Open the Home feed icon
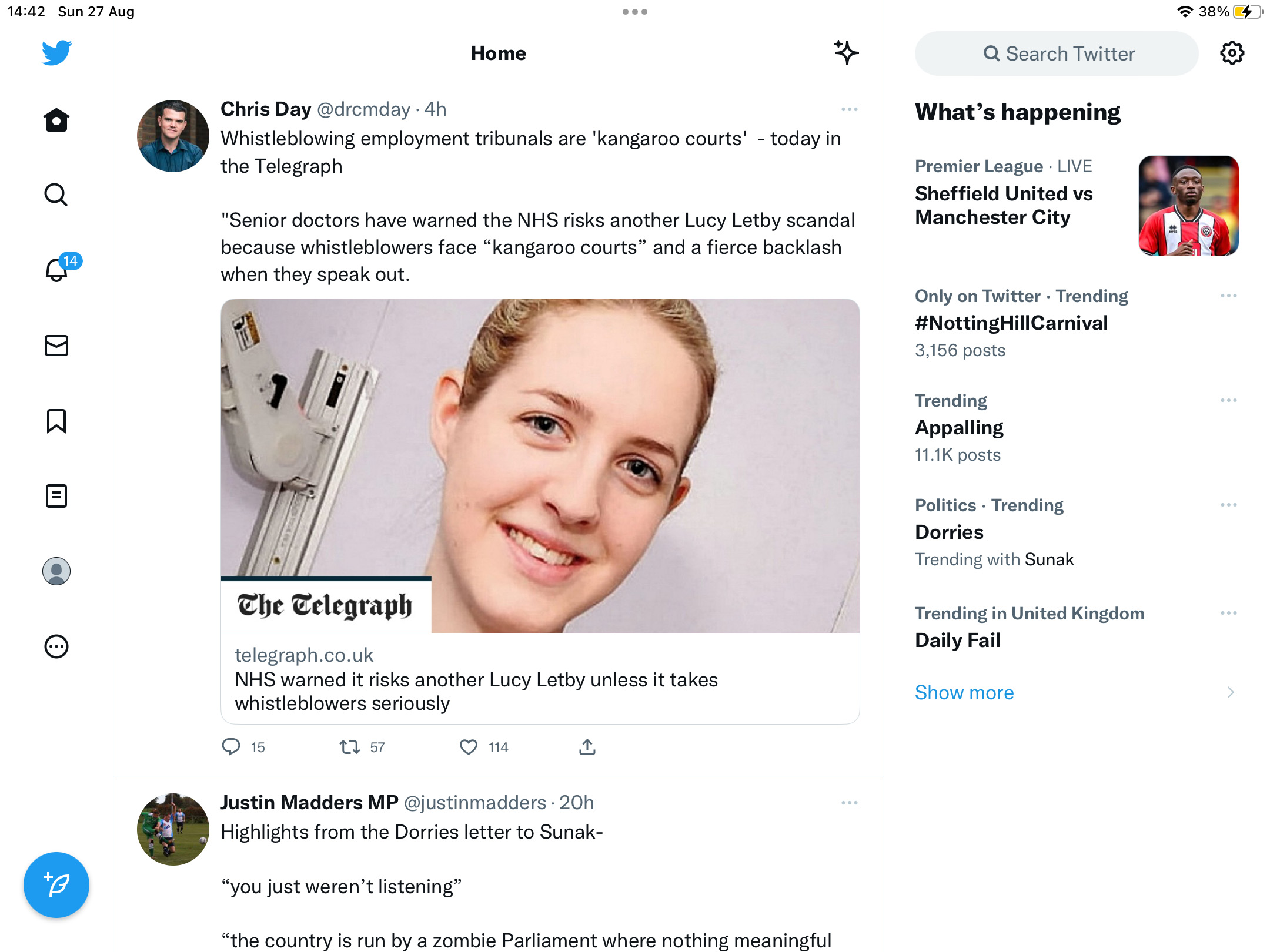 [x=56, y=120]
